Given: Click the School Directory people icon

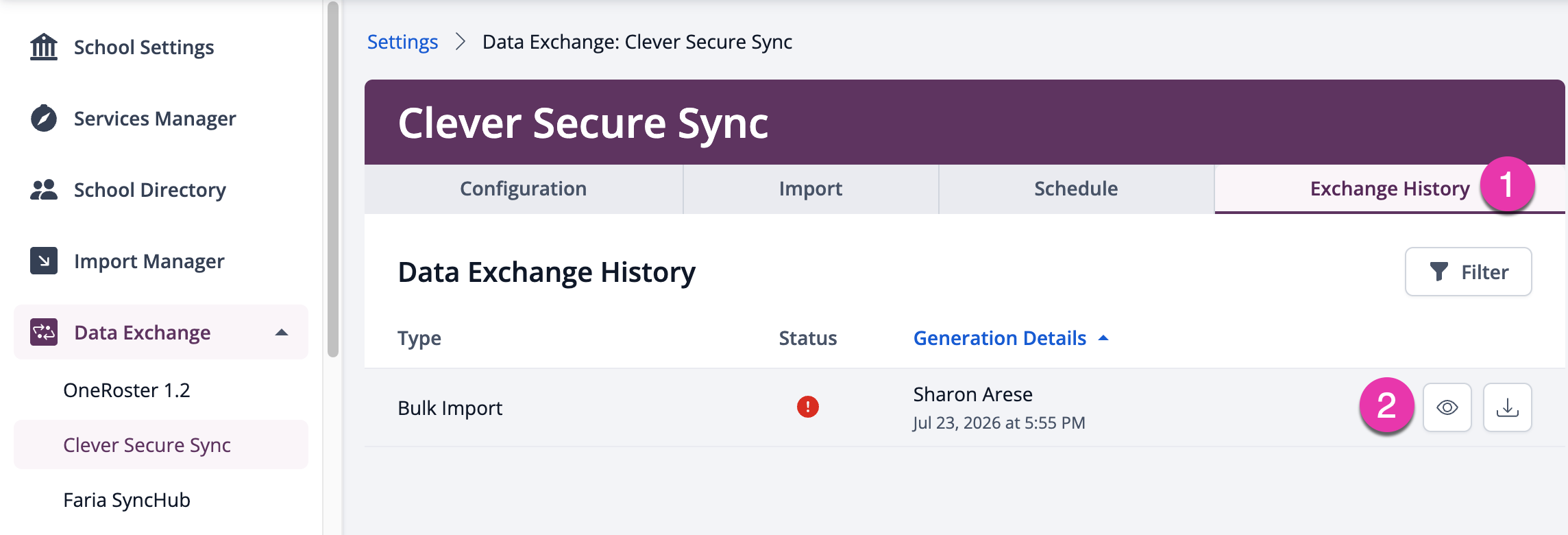Looking at the screenshot, I should (44, 189).
